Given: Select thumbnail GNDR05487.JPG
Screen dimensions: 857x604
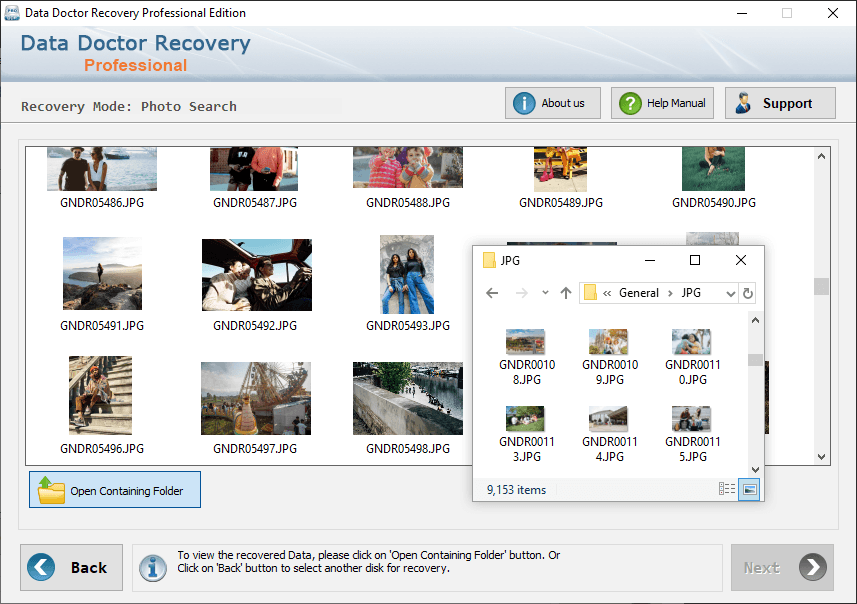Looking at the screenshot, I should [254, 168].
